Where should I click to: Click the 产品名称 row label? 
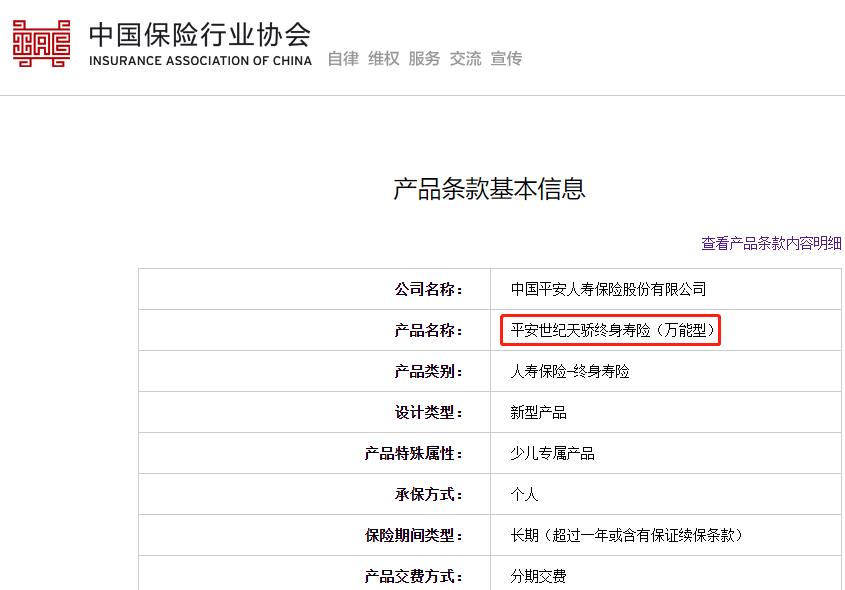(433, 330)
